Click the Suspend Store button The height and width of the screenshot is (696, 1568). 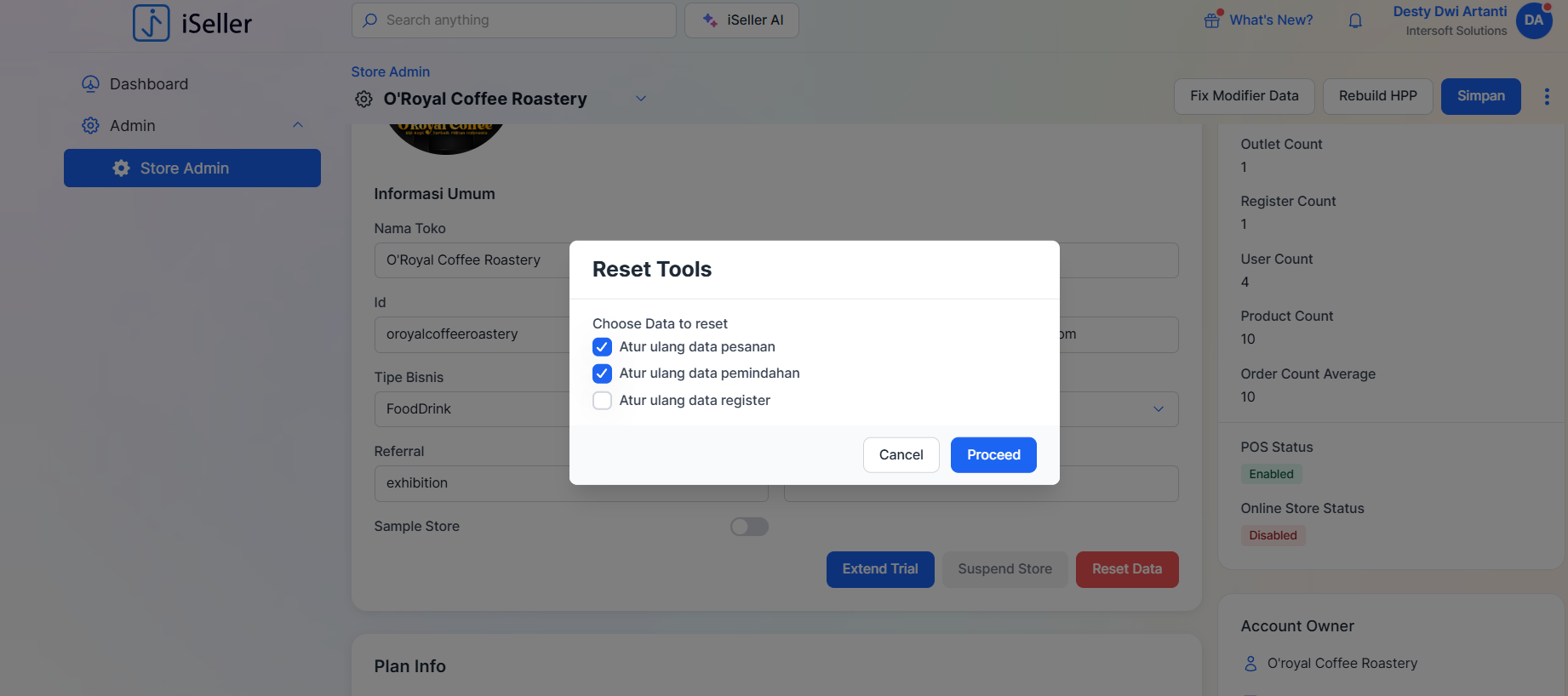point(1005,569)
